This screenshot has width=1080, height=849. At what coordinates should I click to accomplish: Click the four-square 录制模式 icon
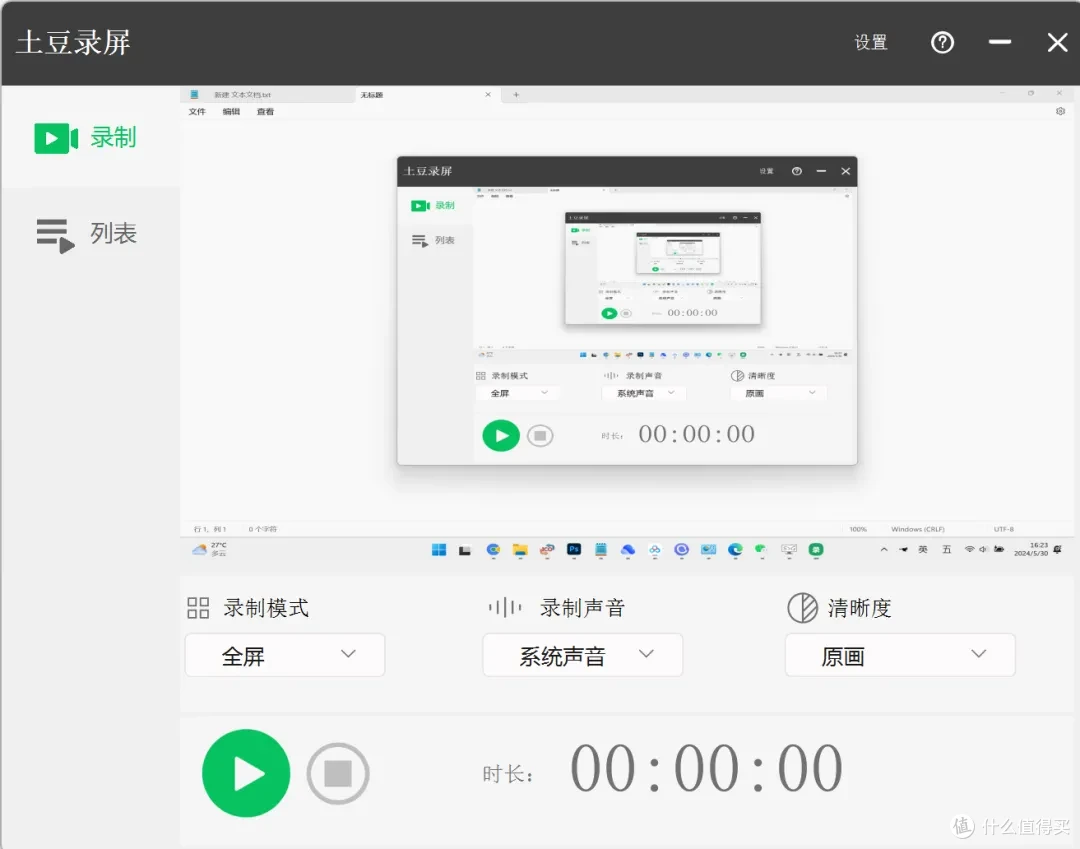(198, 608)
